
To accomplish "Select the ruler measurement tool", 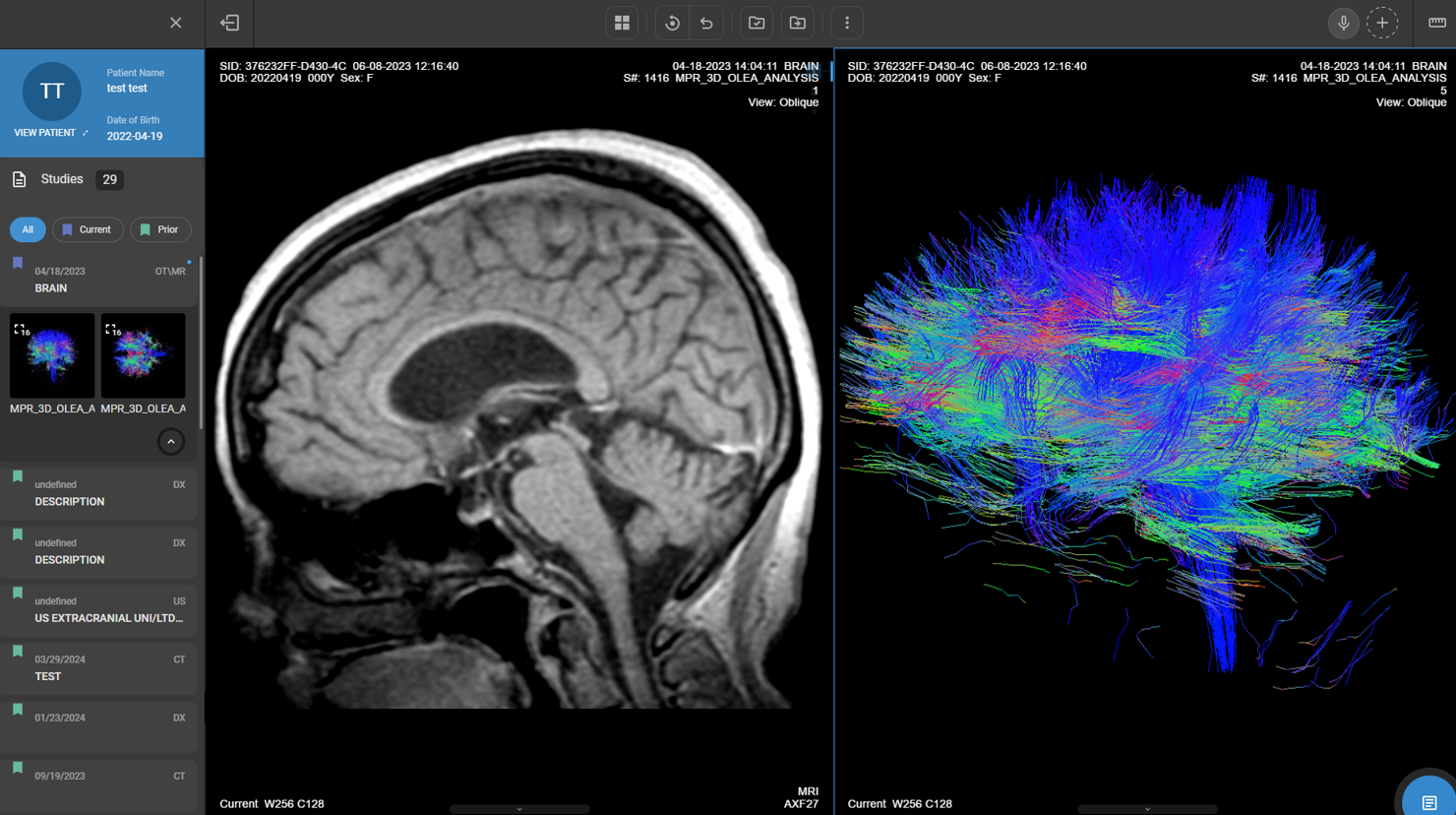I will tap(1436, 23).
